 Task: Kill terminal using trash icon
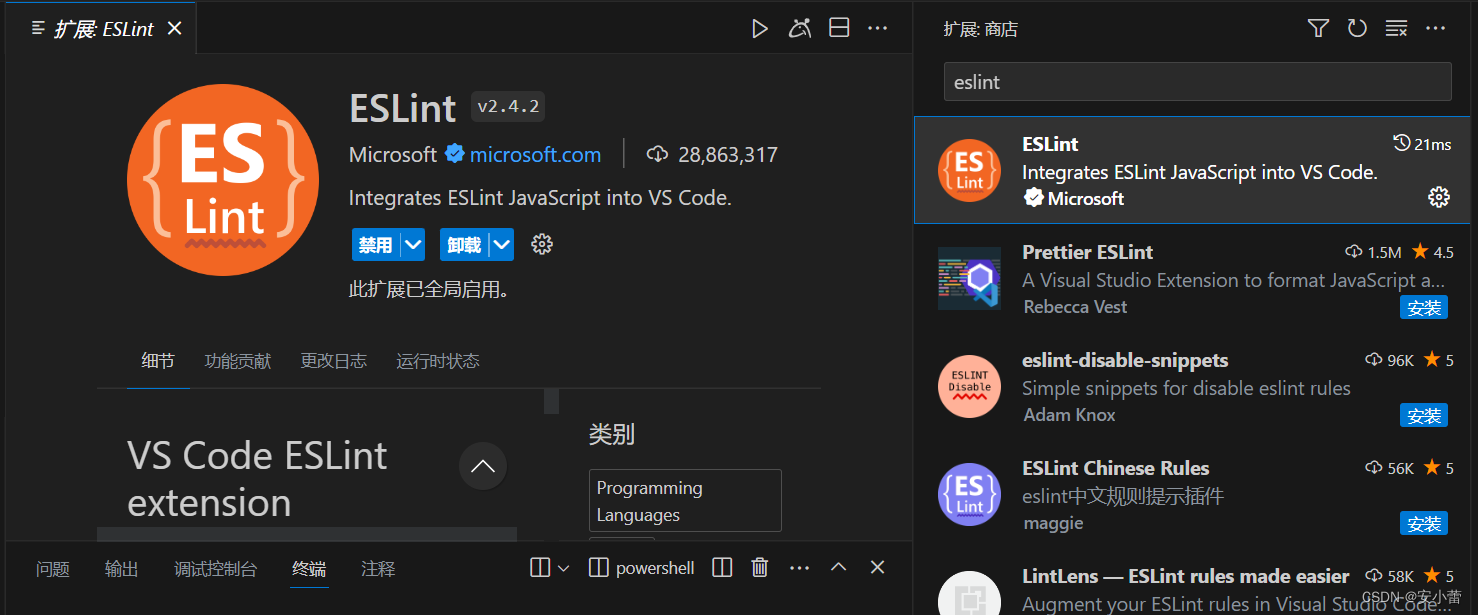(x=760, y=568)
